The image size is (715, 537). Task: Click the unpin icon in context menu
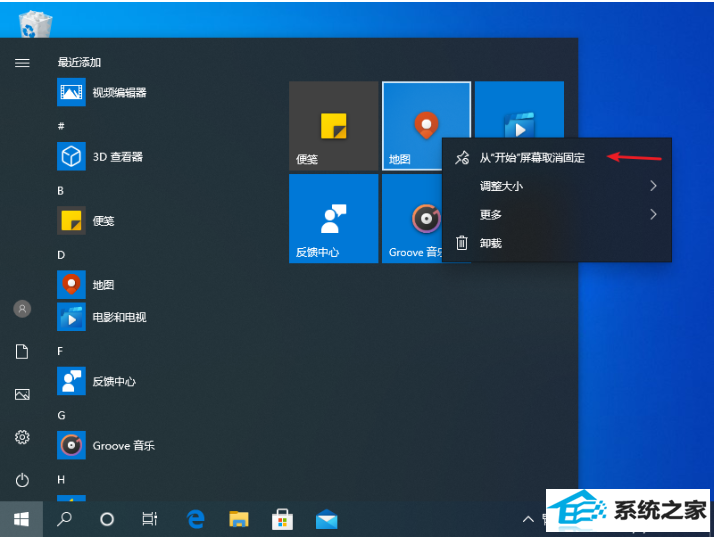(462, 158)
